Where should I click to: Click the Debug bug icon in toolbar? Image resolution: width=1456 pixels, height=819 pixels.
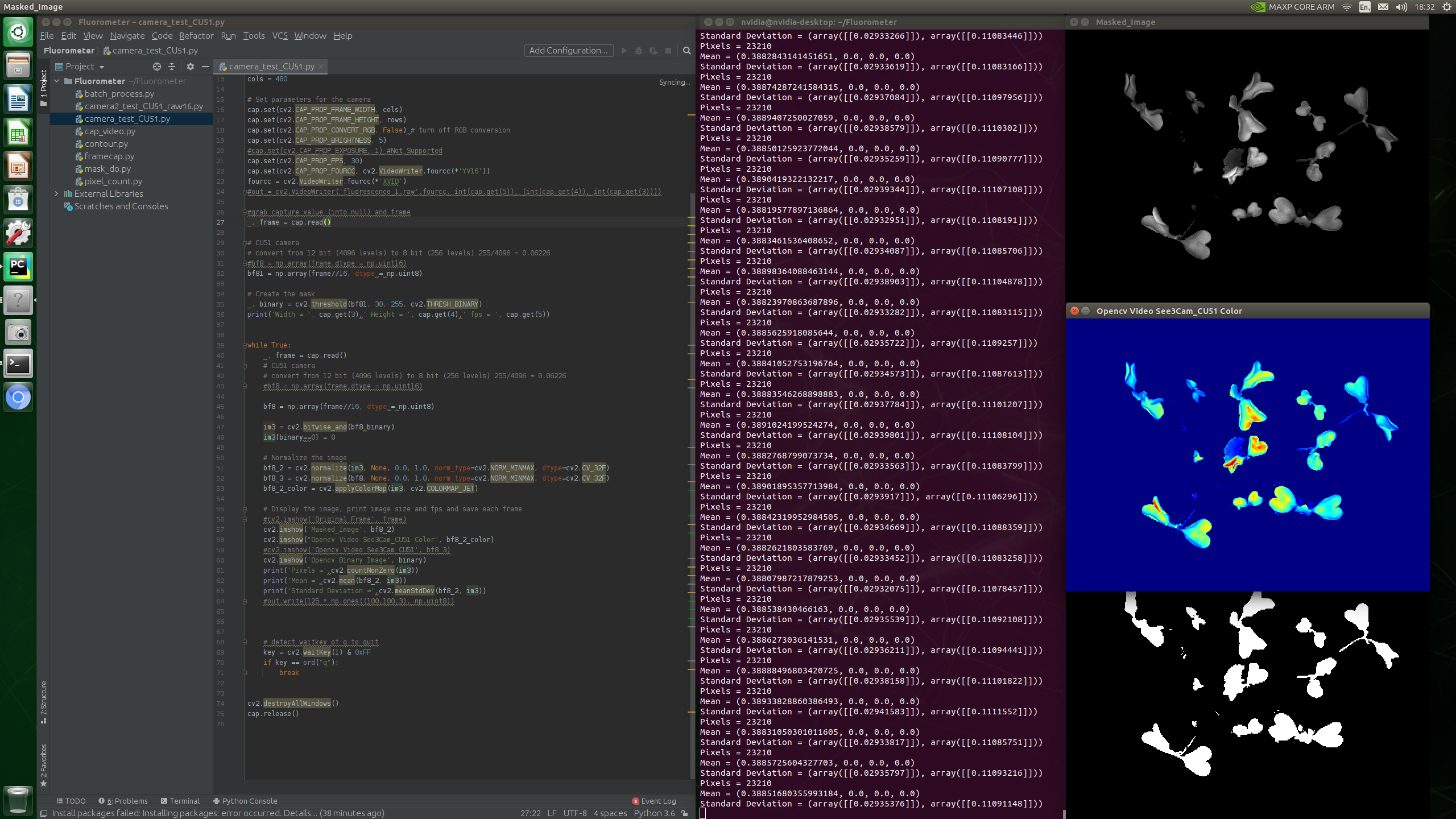pyautogui.click(x=639, y=51)
